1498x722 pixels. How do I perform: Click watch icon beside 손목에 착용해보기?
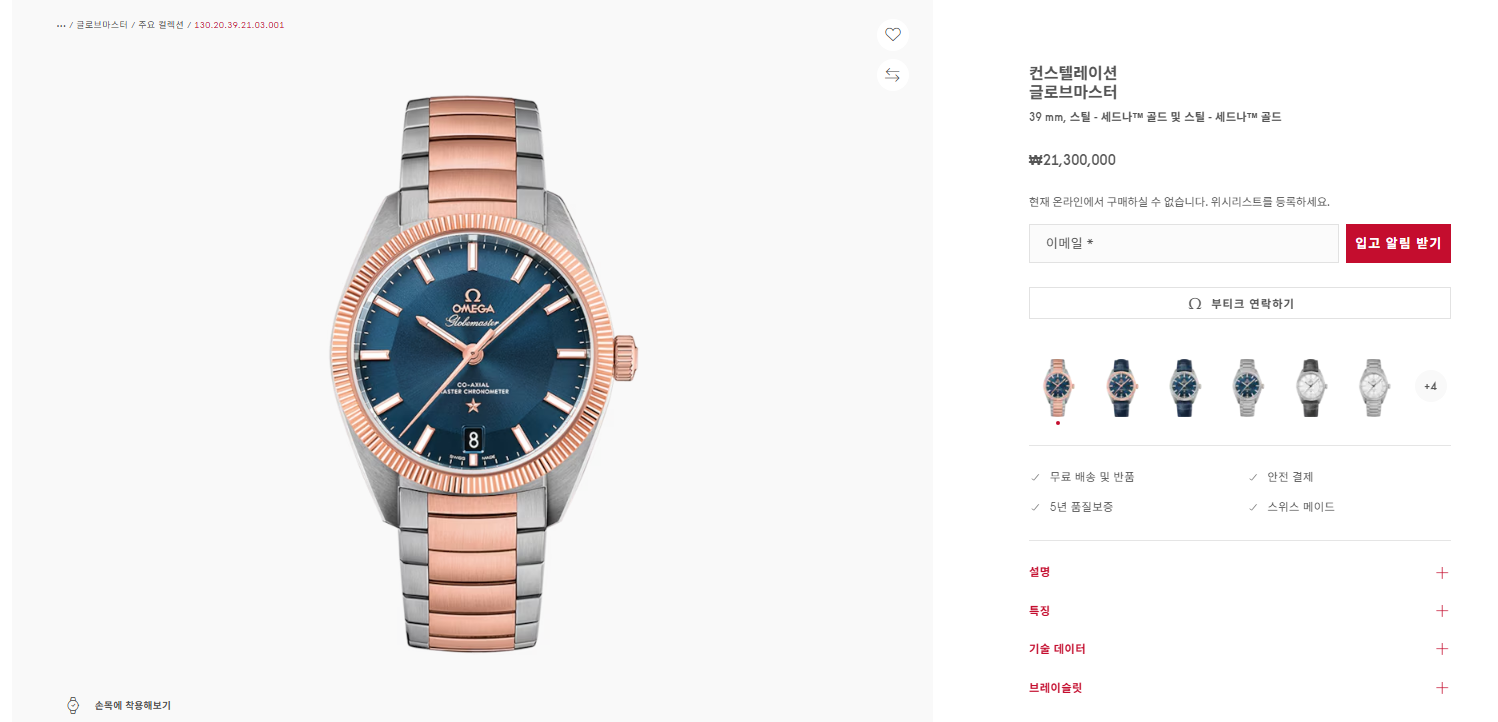pos(73,705)
